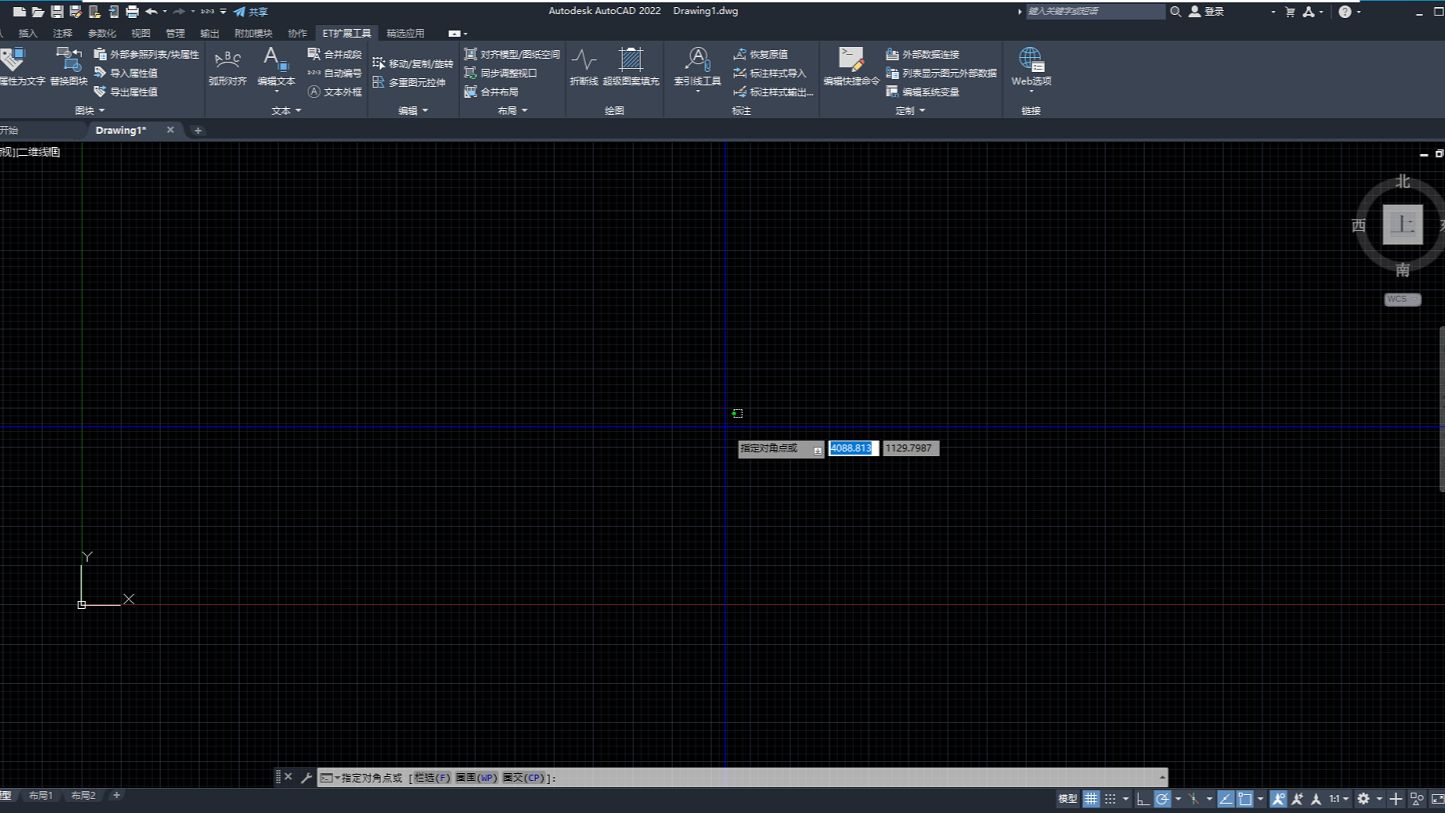Open a file with the Open folder icon
Image resolution: width=1445 pixels, height=813 pixels.
click(38, 12)
